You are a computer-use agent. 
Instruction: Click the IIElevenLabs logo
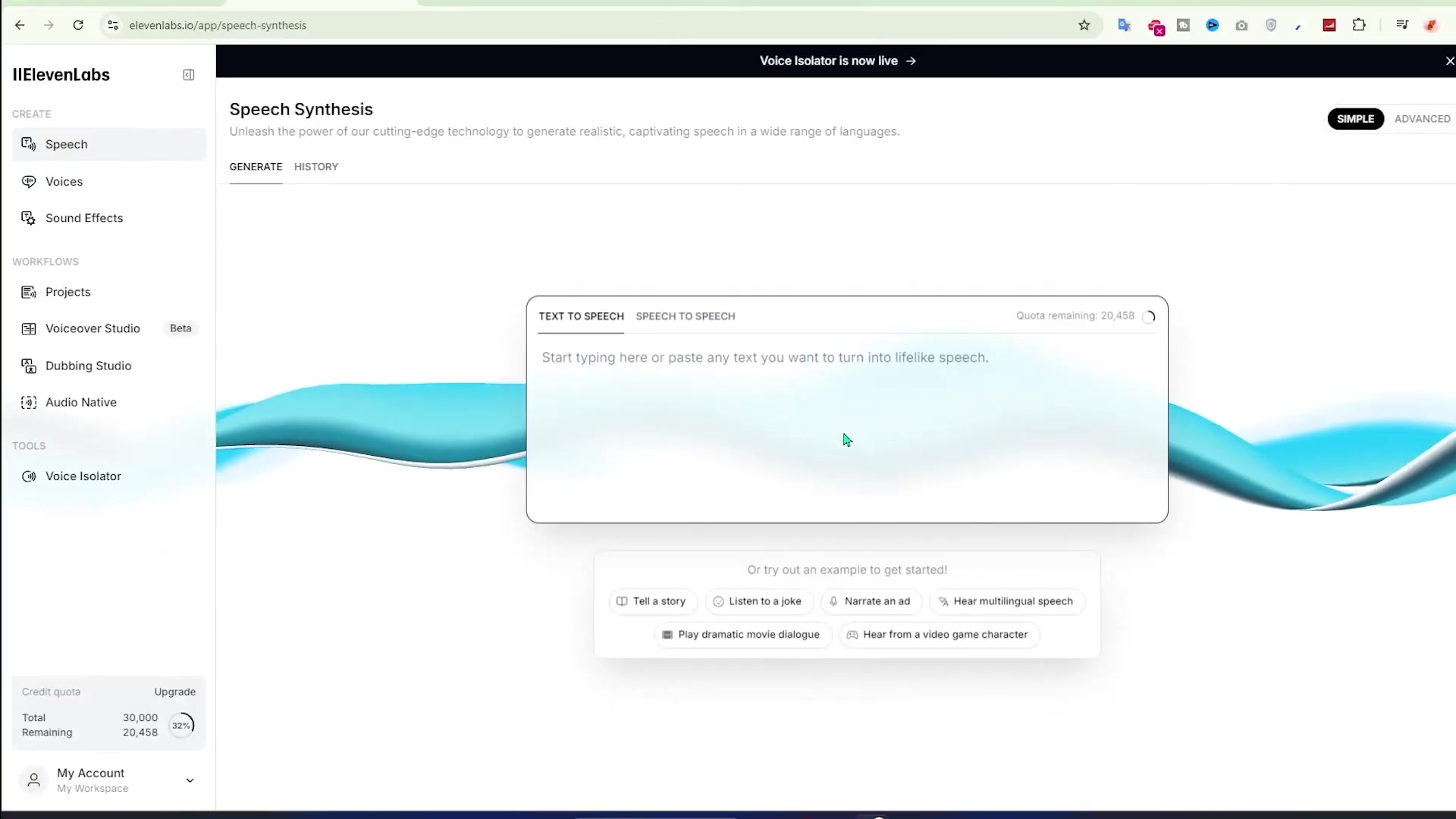point(61,74)
